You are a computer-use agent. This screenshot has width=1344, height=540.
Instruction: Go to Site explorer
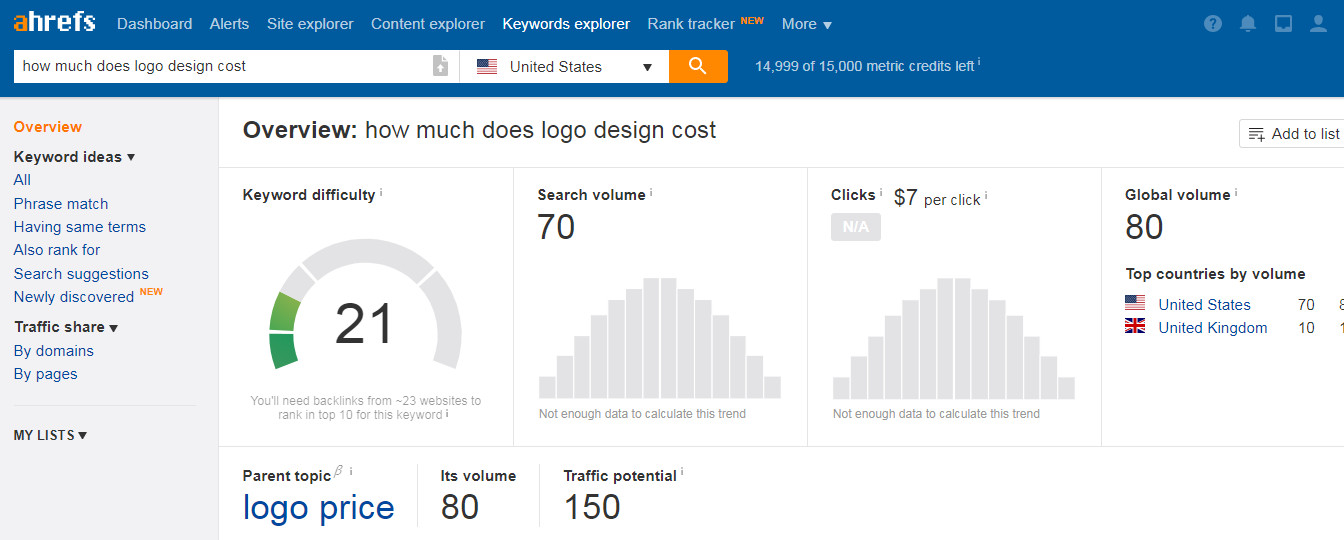[x=309, y=24]
